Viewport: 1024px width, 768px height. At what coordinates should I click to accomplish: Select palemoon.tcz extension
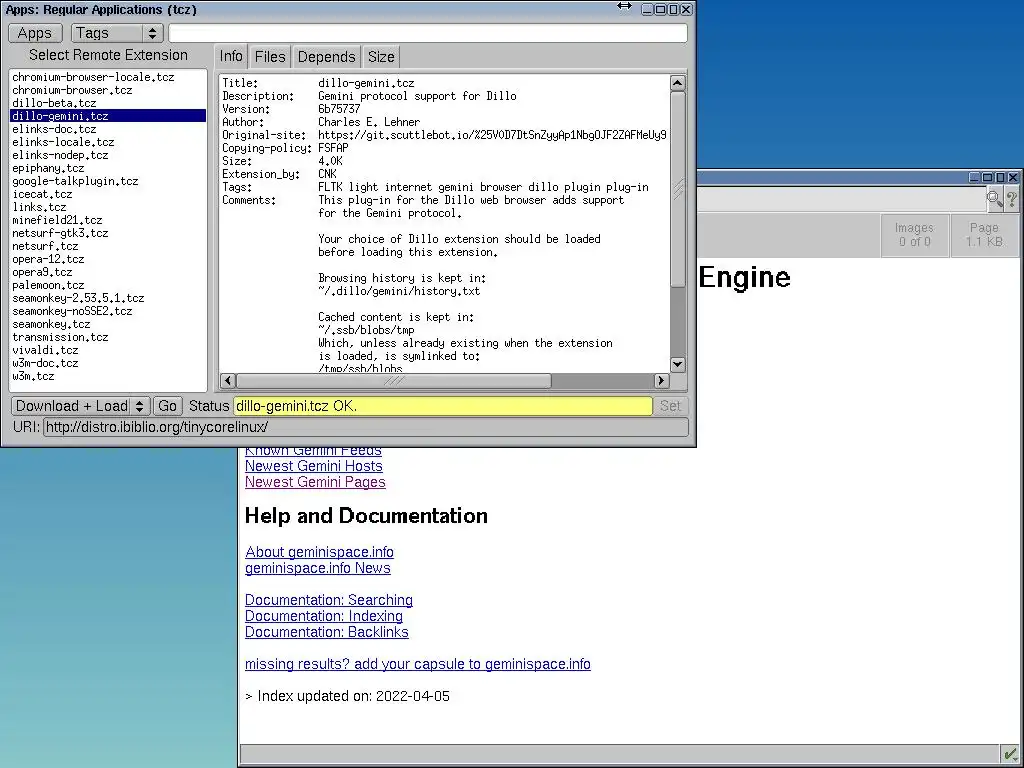(x=108, y=285)
